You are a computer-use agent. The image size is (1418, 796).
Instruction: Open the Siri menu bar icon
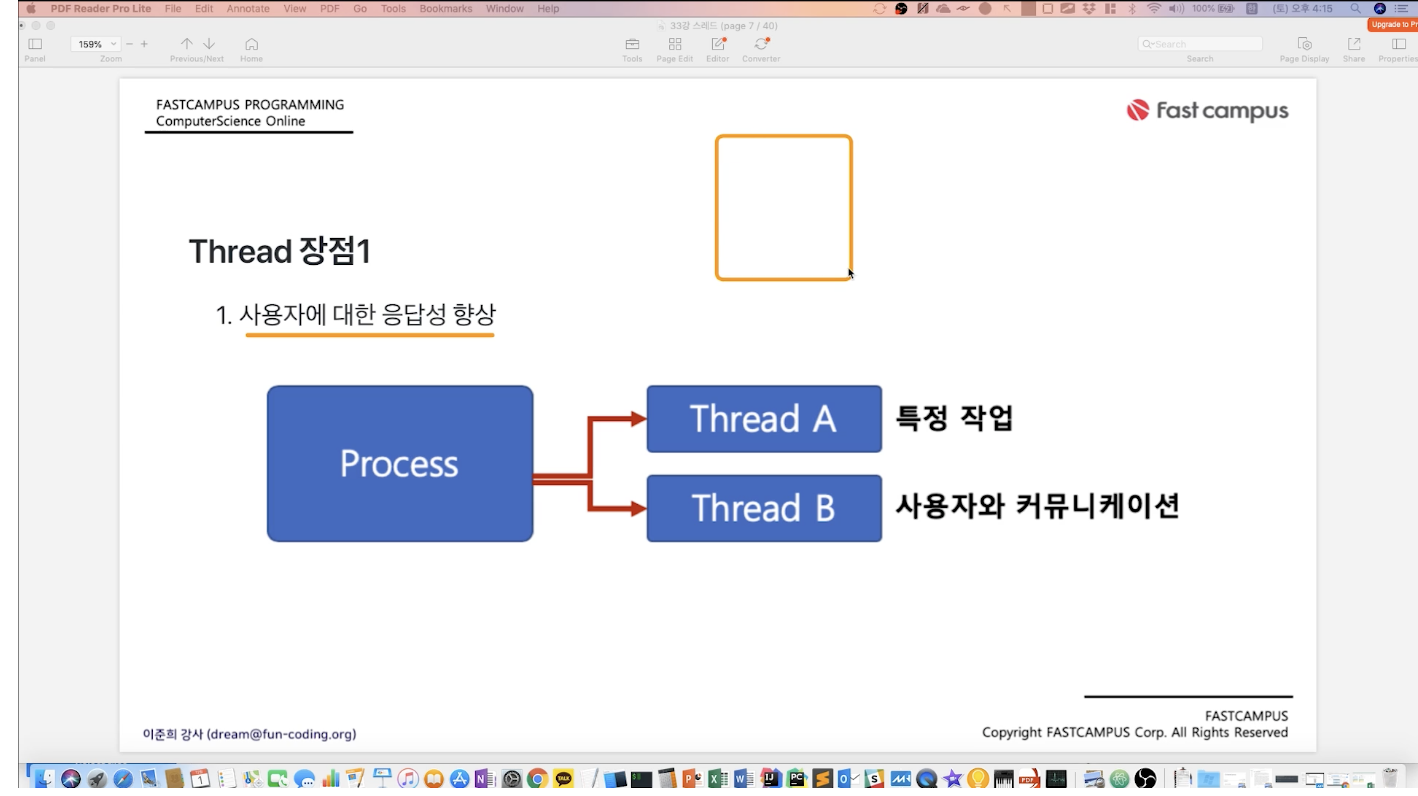coord(1380,8)
